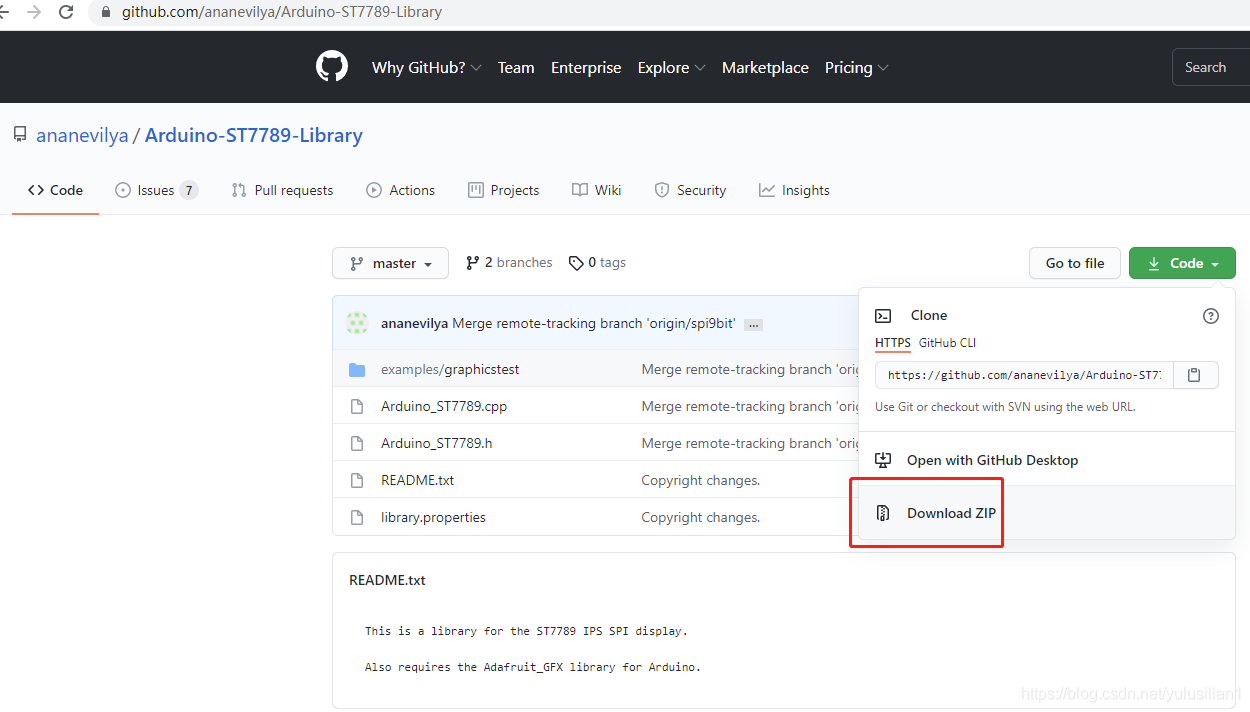Click the Go to file button
Image resolution: width=1250 pixels, height=712 pixels.
pyautogui.click(x=1075, y=263)
